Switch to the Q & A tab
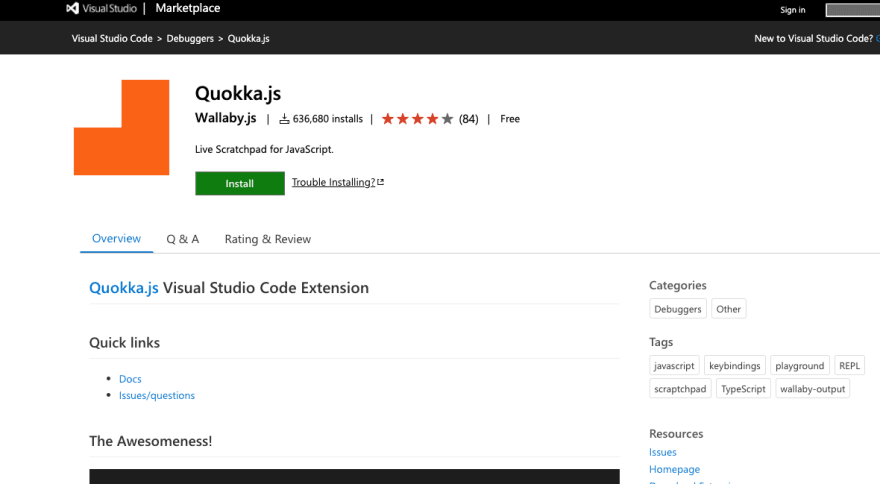 (182, 239)
